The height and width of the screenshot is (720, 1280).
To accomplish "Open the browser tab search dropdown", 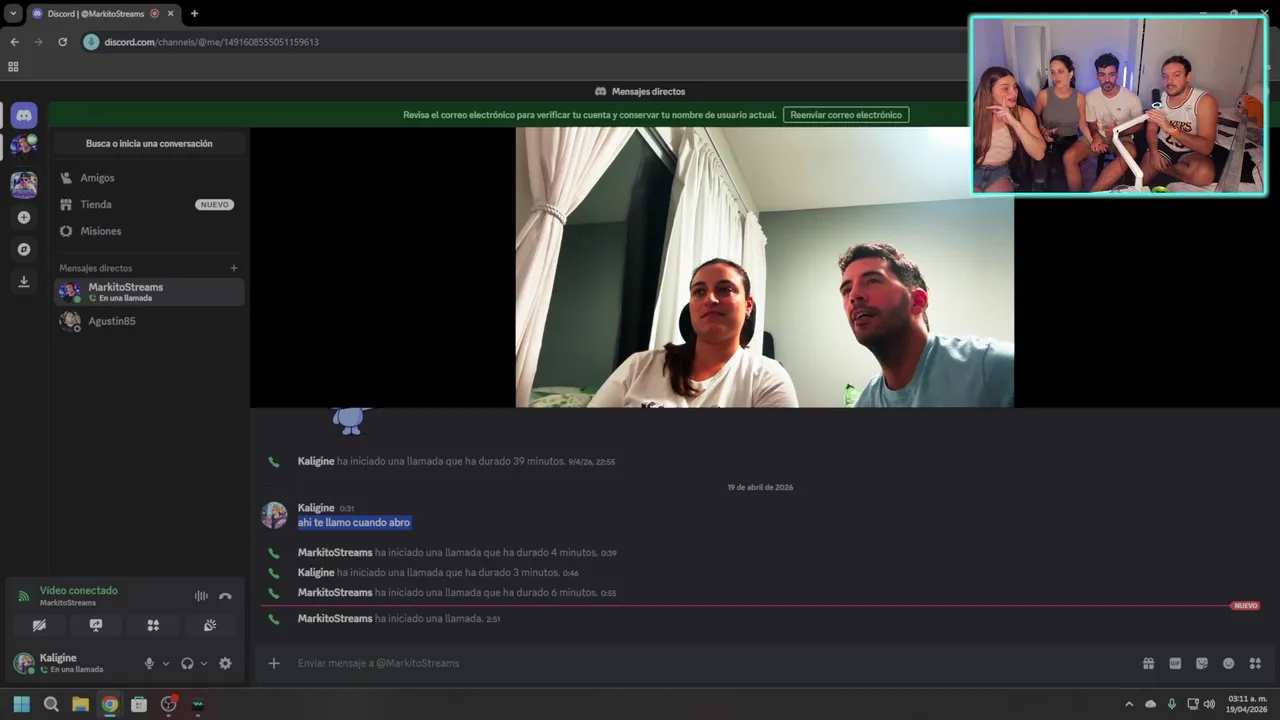I will [x=13, y=13].
